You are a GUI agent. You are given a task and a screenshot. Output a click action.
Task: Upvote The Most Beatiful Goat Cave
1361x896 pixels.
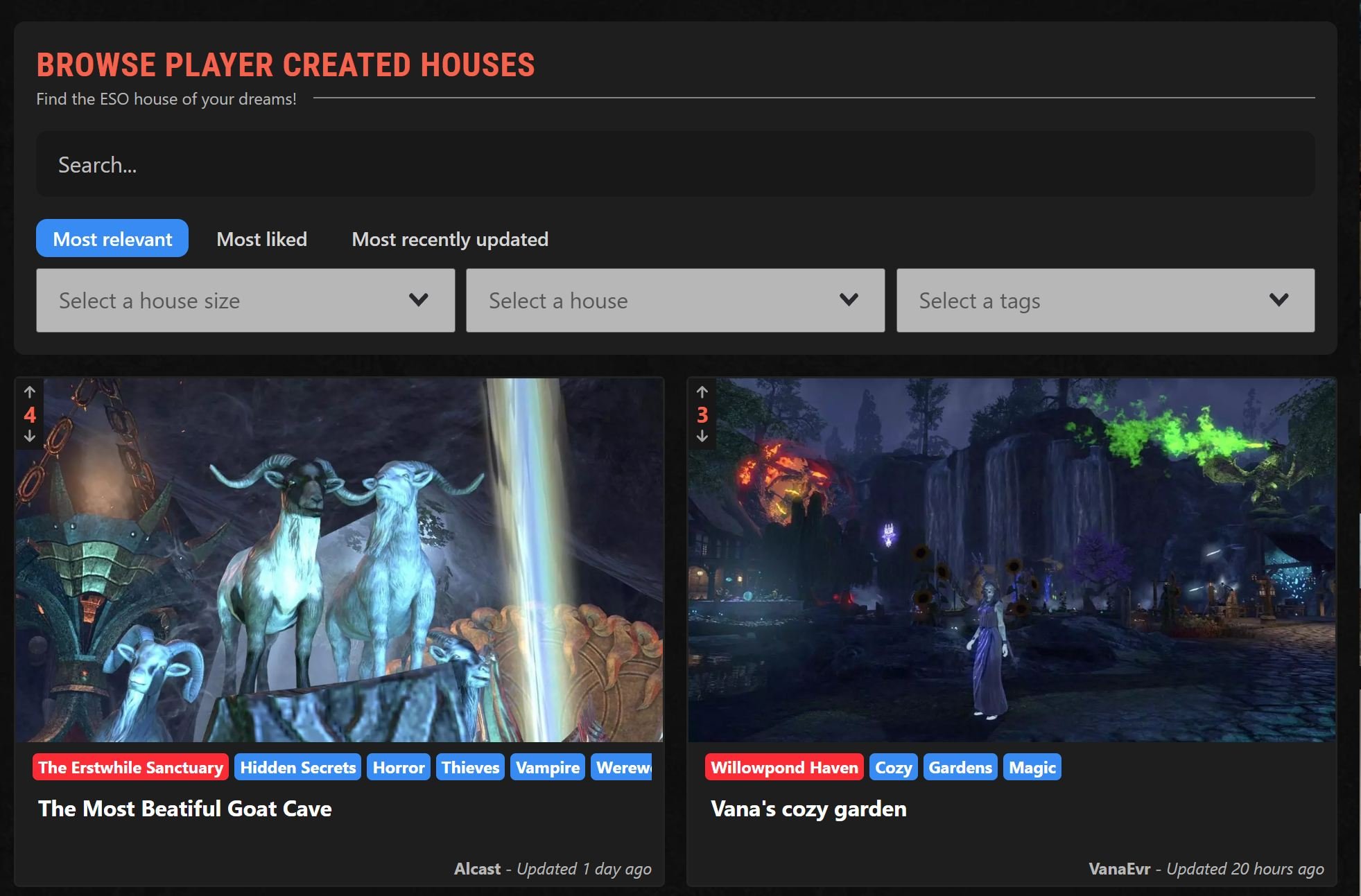click(29, 392)
